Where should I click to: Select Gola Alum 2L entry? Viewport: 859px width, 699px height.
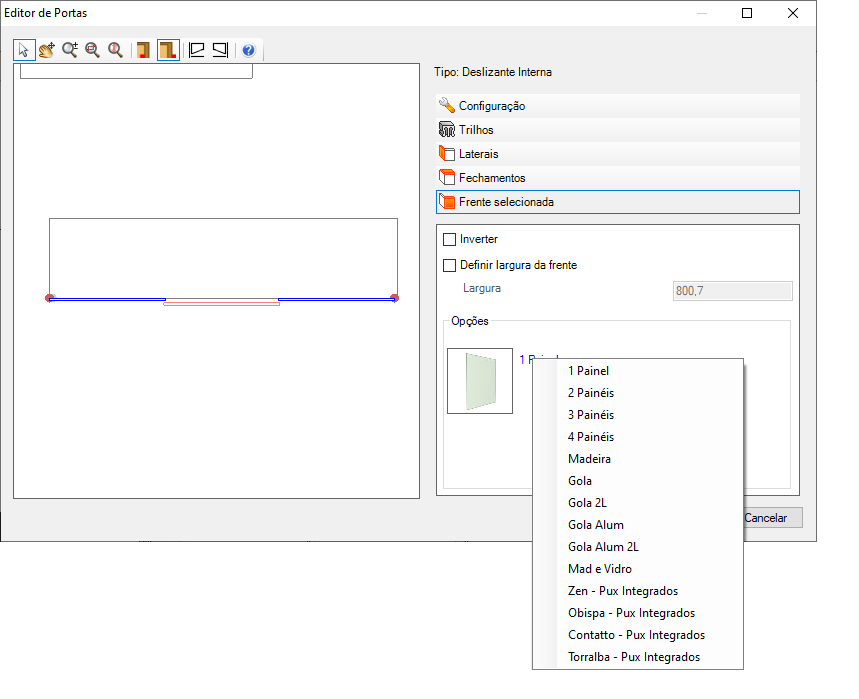[638, 547]
